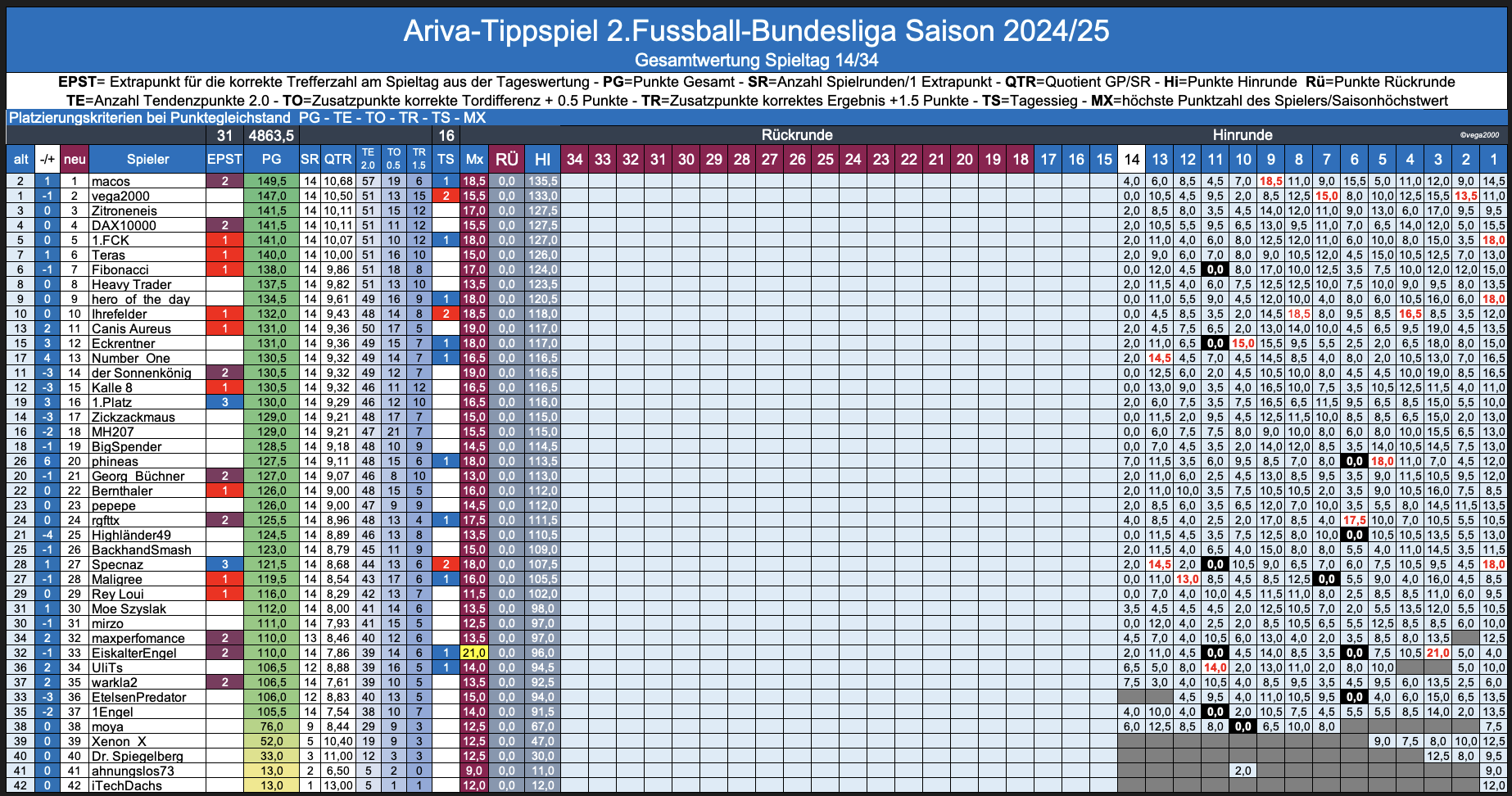
Task: Select the 'EPST' column header
Action: point(224,159)
